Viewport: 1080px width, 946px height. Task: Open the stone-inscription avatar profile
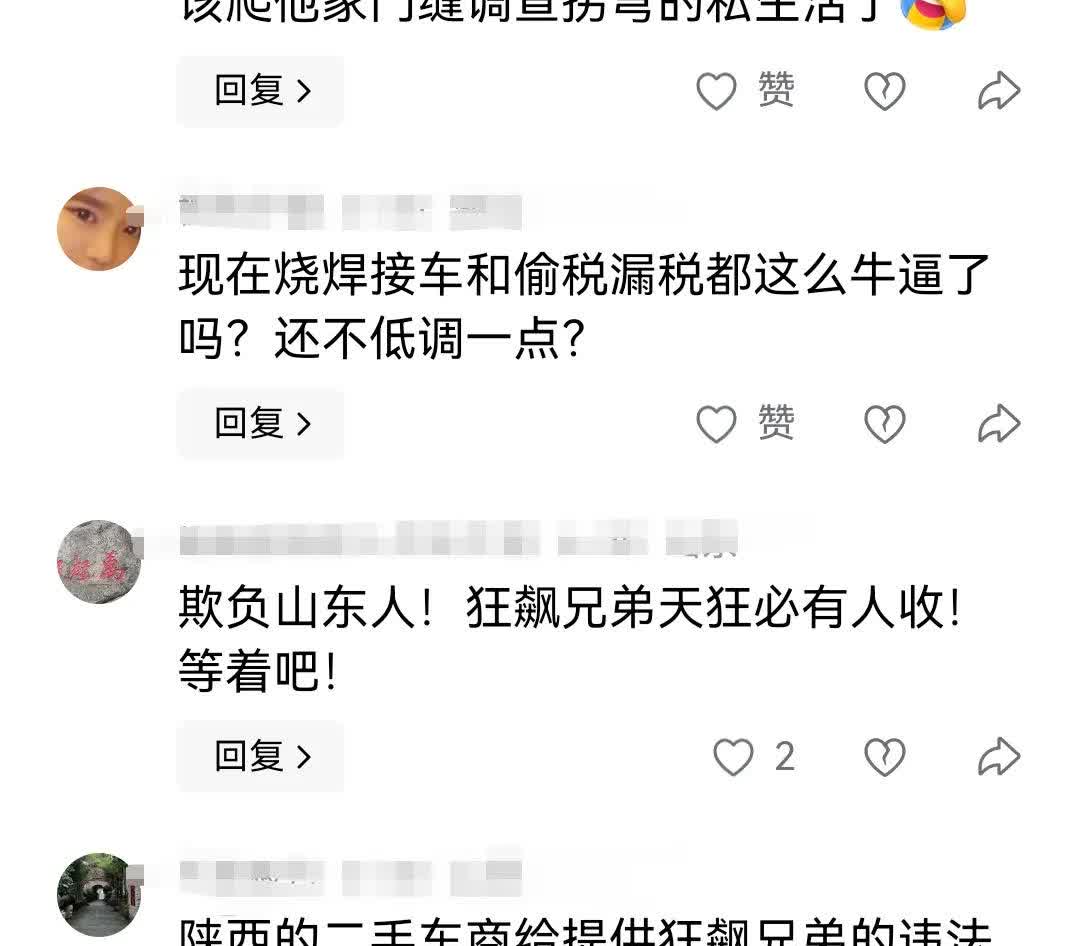98,562
